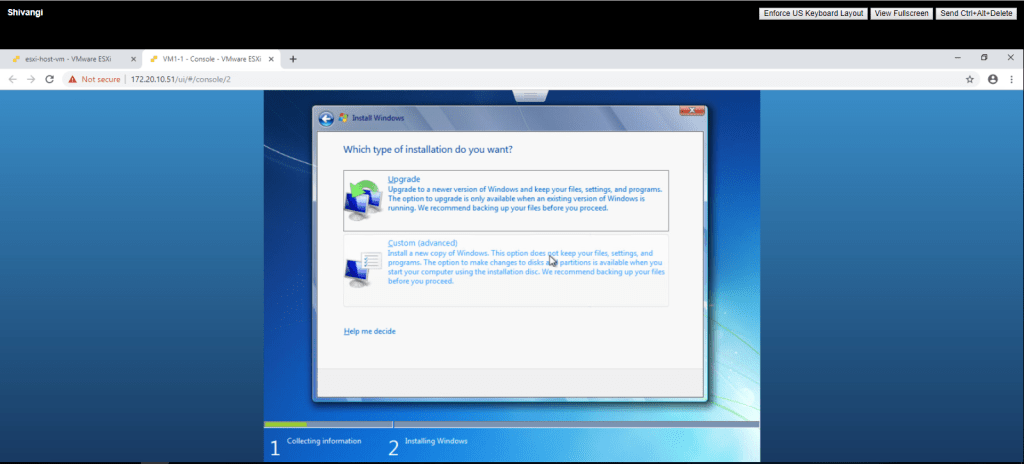
Task: Click the Not secure warning icon
Action: (73, 79)
